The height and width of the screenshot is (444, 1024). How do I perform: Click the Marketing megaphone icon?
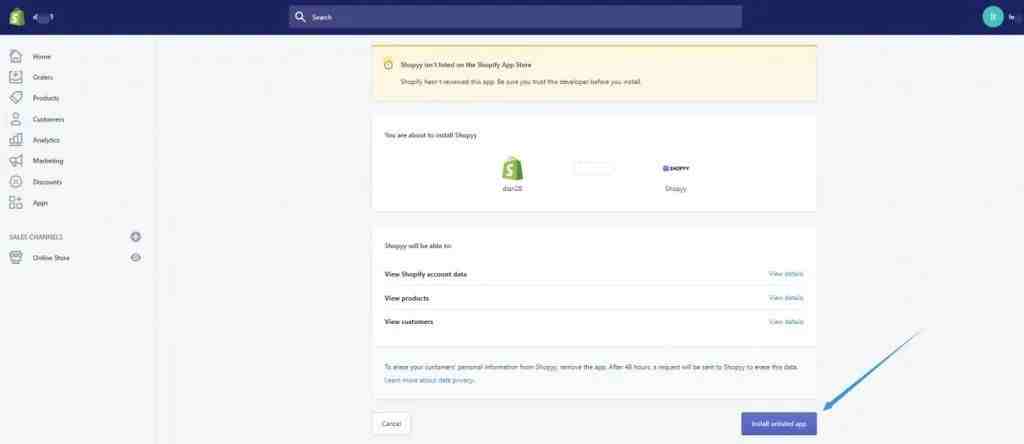tap(16, 161)
